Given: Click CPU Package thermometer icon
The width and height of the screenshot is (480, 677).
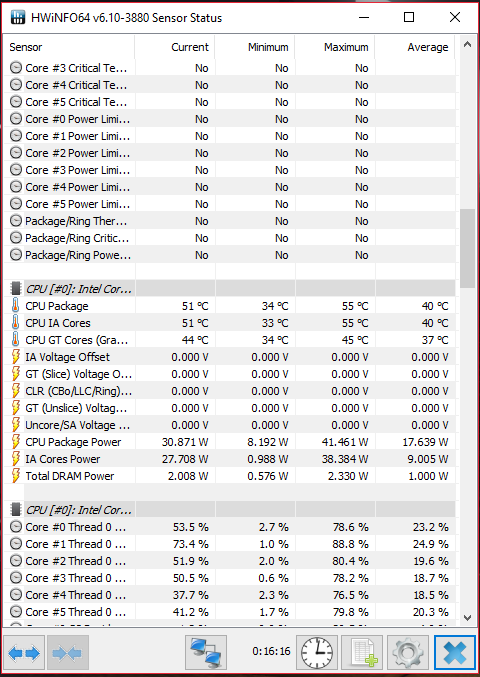Looking at the screenshot, I should click(x=16, y=306).
